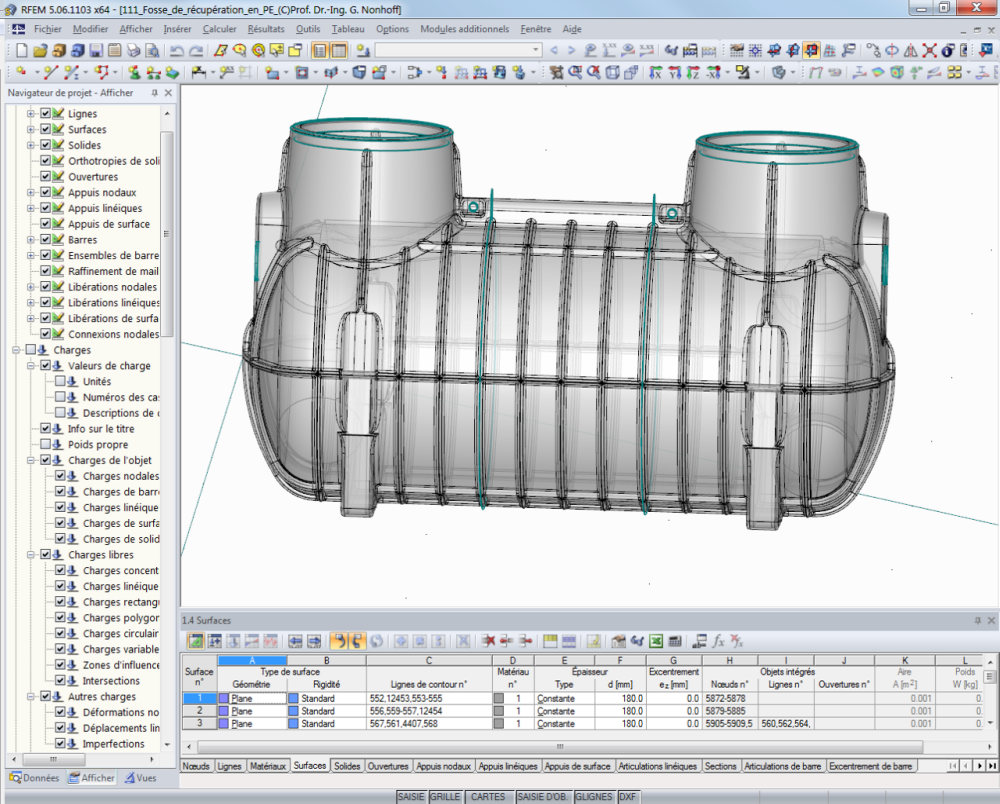The image size is (1000, 804).
Task: Switch to the Matériaux table tab
Action: point(268,766)
